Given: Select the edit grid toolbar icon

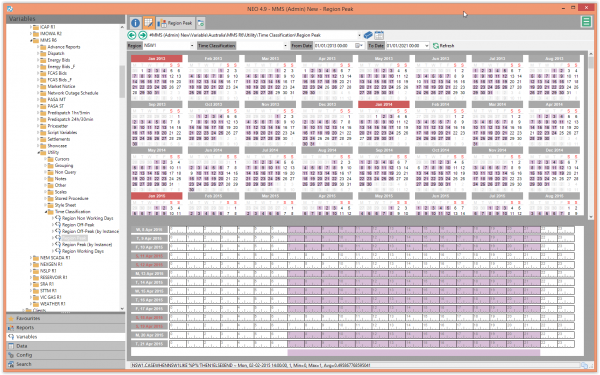Looking at the screenshot, I should coord(149,23).
